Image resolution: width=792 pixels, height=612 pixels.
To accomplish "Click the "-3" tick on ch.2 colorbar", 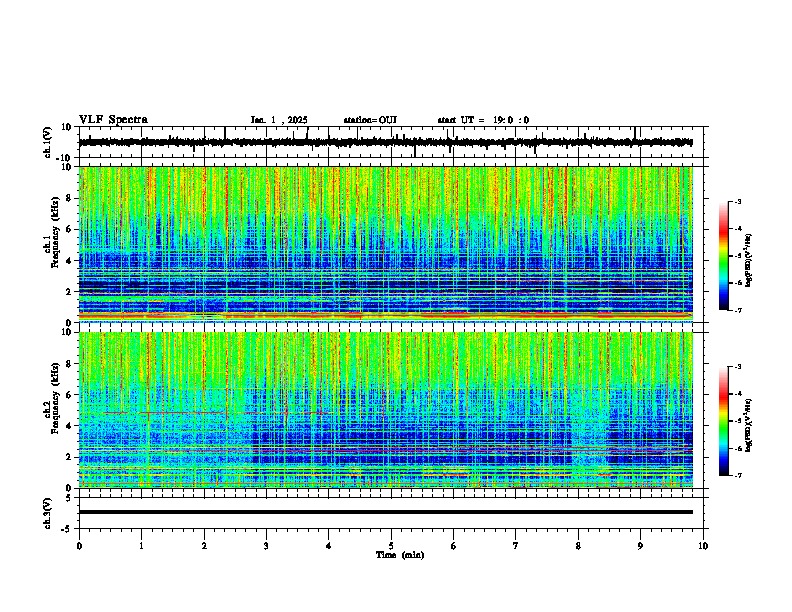I will coord(737,367).
